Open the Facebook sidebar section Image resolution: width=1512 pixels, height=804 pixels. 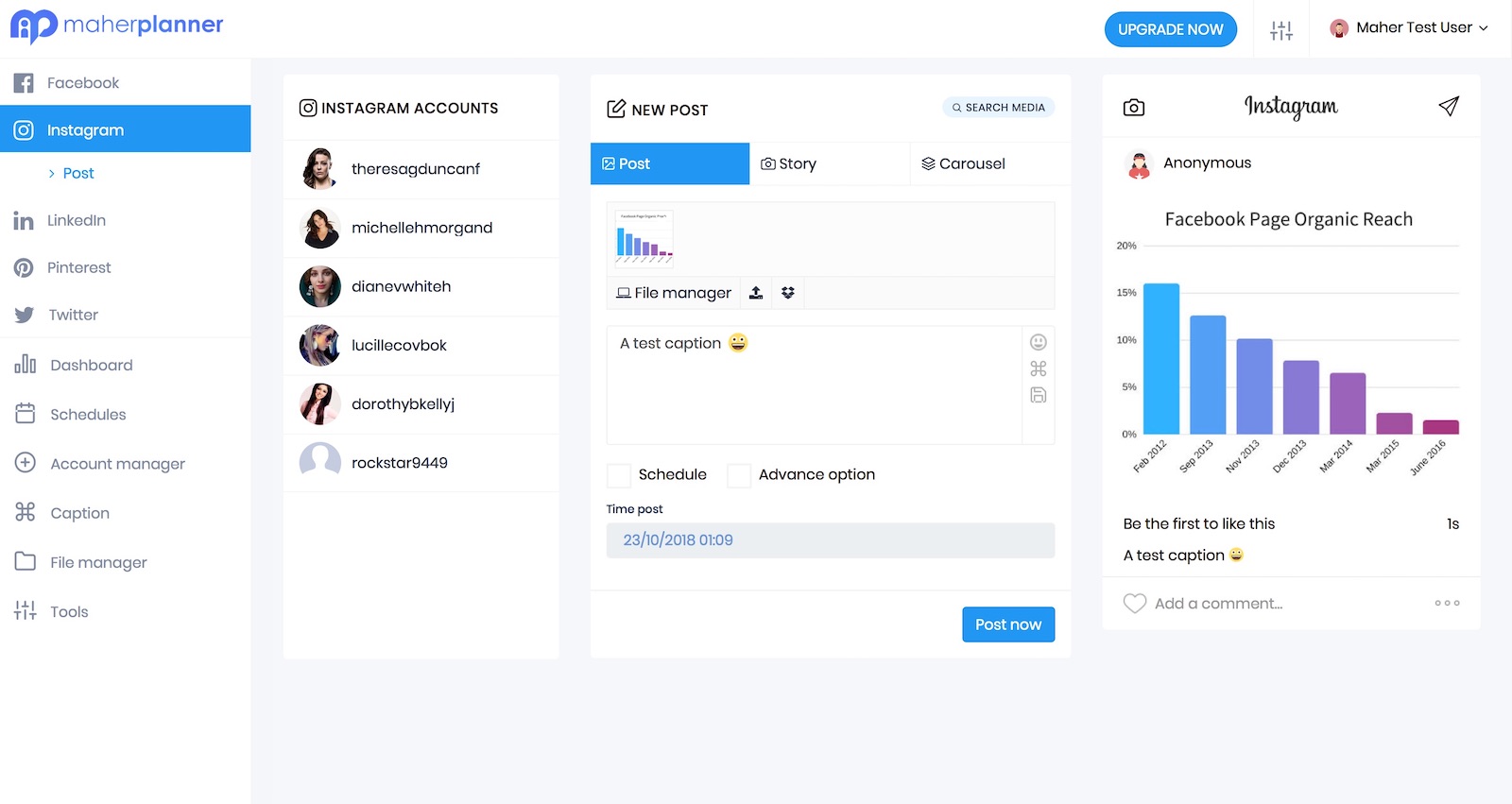tap(125, 82)
